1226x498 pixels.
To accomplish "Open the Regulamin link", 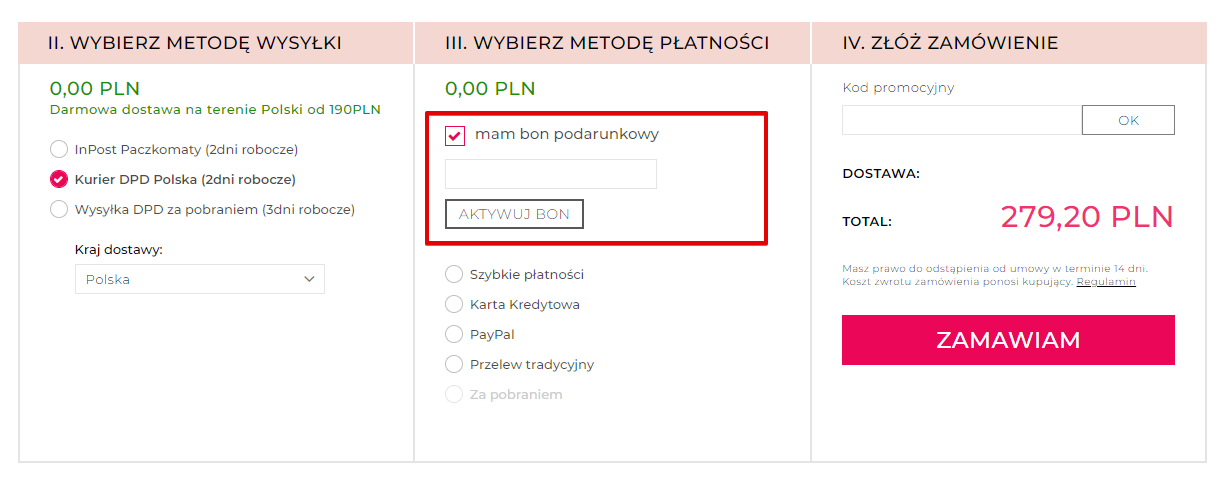I will coord(1106,282).
